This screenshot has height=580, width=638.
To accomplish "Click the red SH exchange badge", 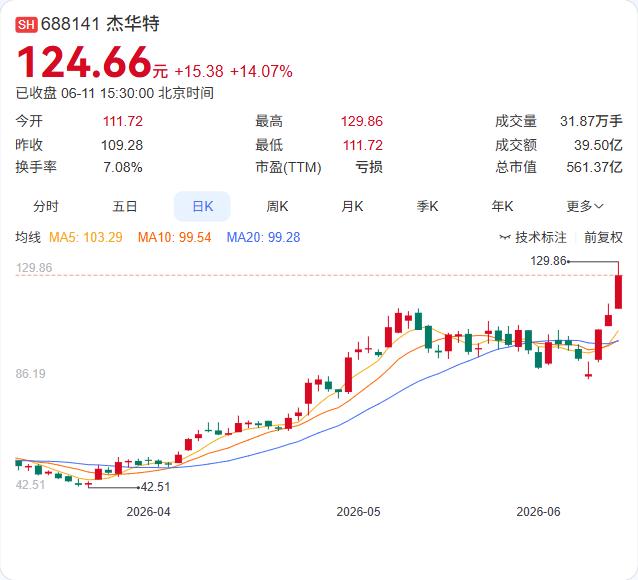I will click(x=26, y=24).
